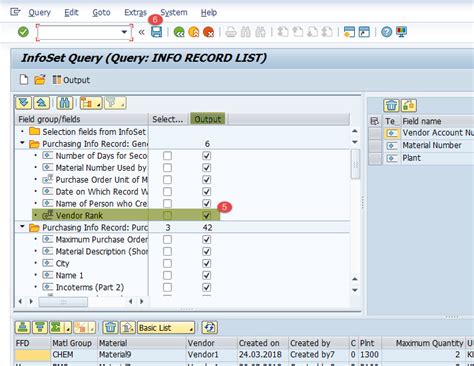The width and height of the screenshot is (474, 366).
Task: Open the Extras menu
Action: pos(135,13)
